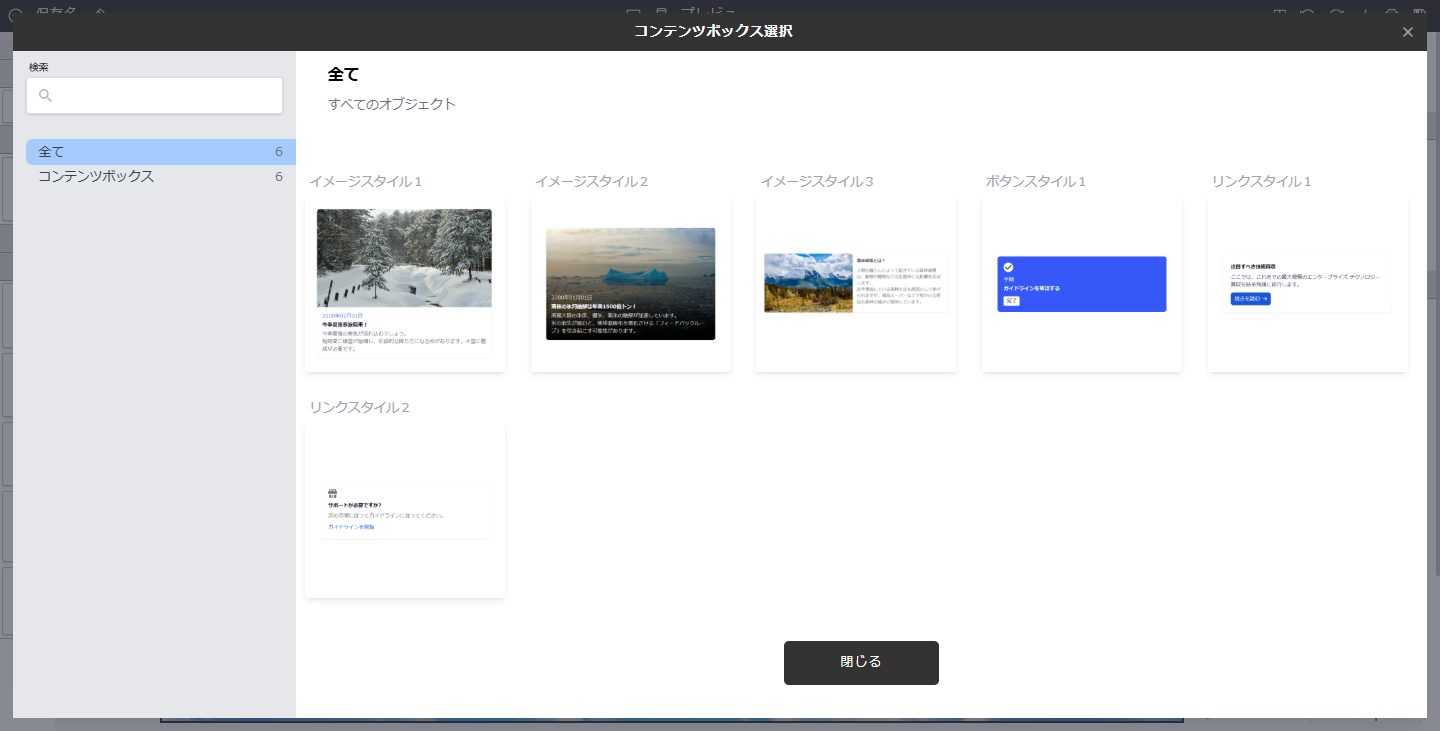Click the checkmark icon in ボタンスタイル1 preview
The height and width of the screenshot is (731, 1440).
pos(1008,267)
